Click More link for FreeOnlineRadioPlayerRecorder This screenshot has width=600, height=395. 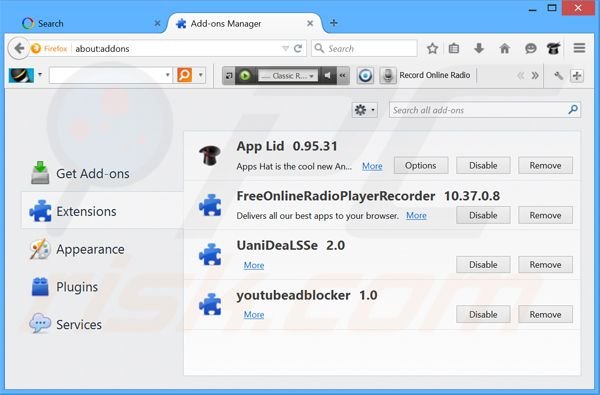(416, 215)
